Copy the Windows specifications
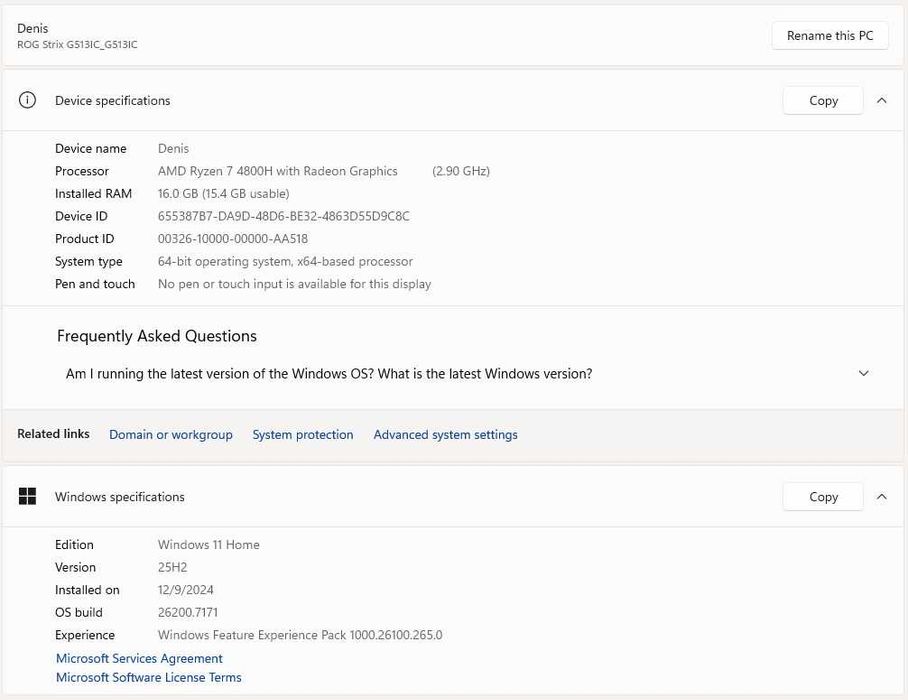This screenshot has width=908, height=700. click(x=823, y=497)
